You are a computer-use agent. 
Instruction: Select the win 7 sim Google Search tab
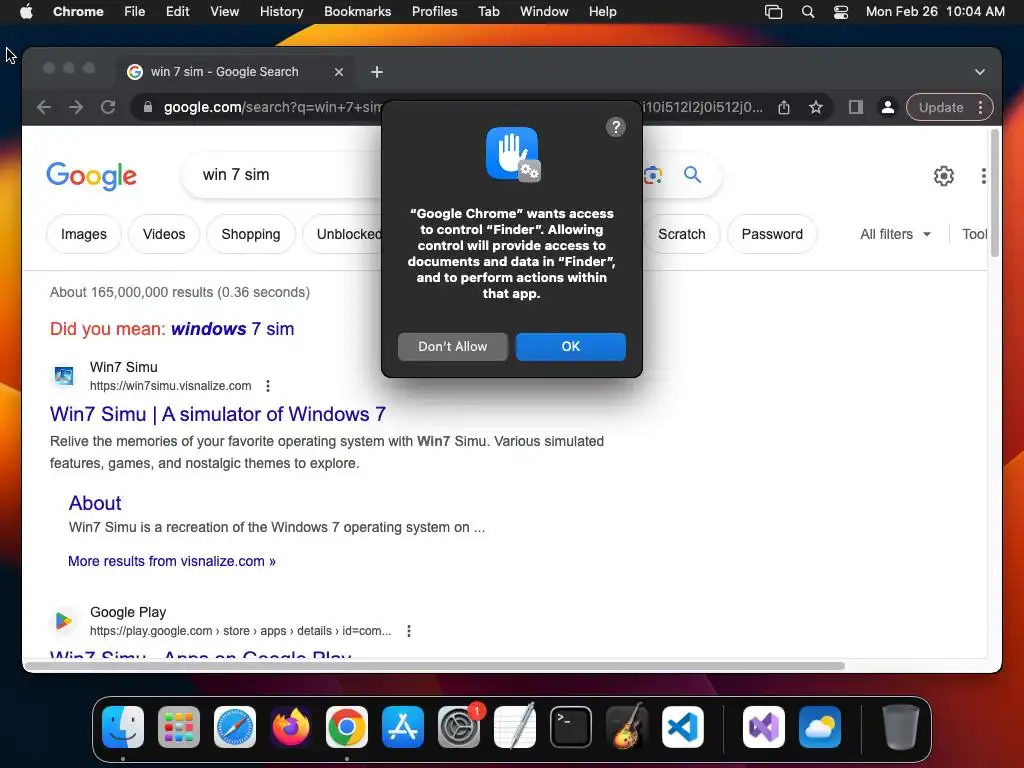pos(235,72)
